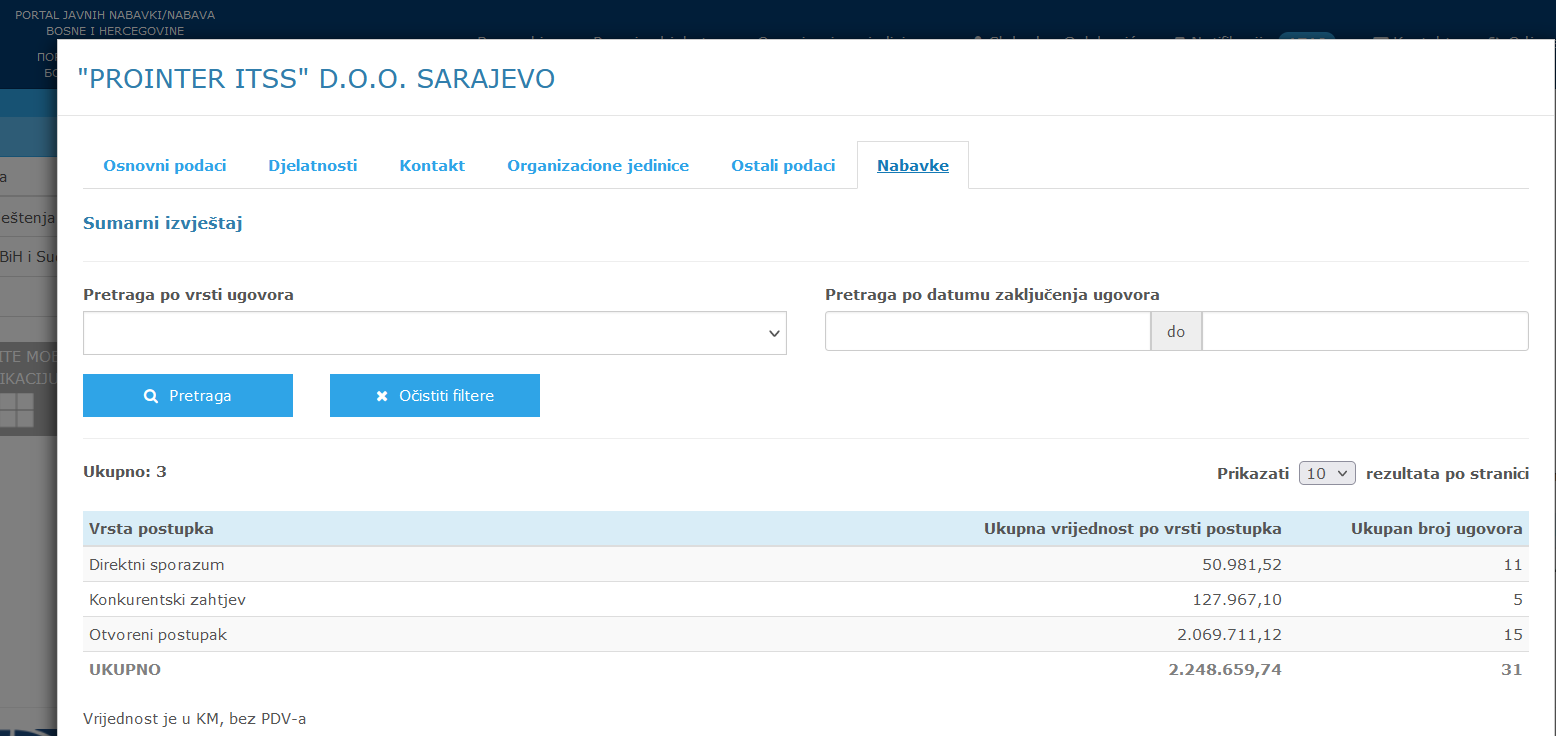Click the 'Sumarni izvještaj' heading
The width and height of the screenshot is (1556, 736).
[163, 223]
